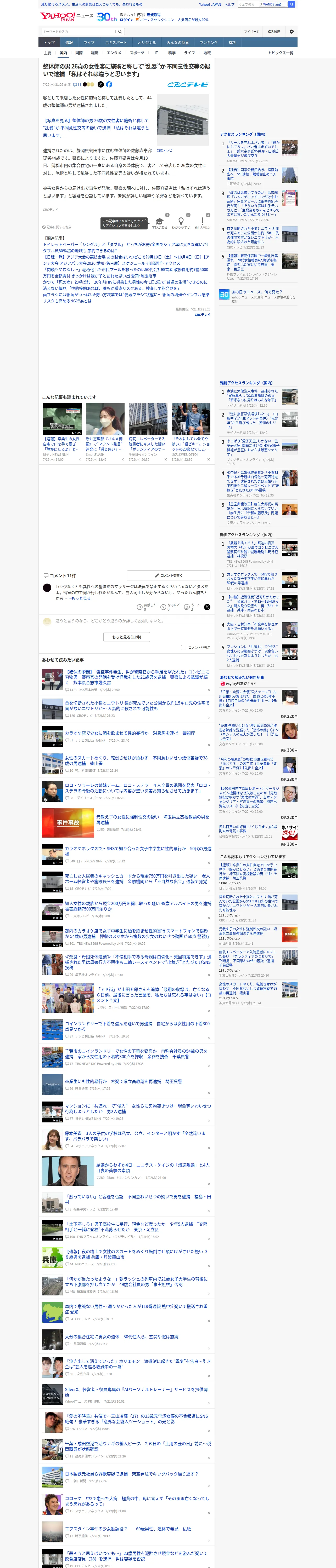Open the みんなの意見 navigation tab
Image resolution: width=336 pixels, height=1568 pixels.
pyautogui.click(x=177, y=43)
